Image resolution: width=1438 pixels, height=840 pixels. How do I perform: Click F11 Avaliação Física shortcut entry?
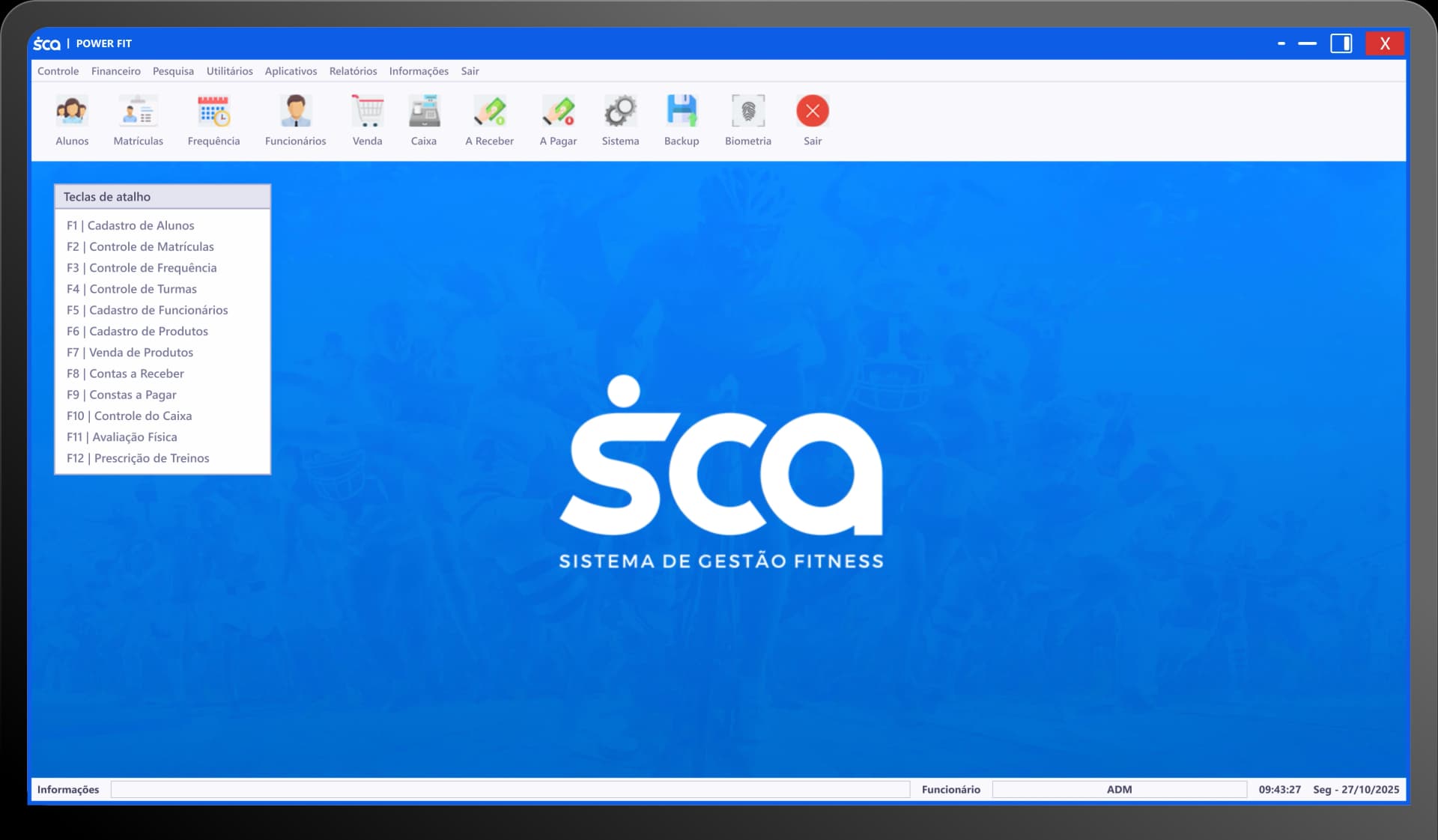pyautogui.click(x=122, y=437)
